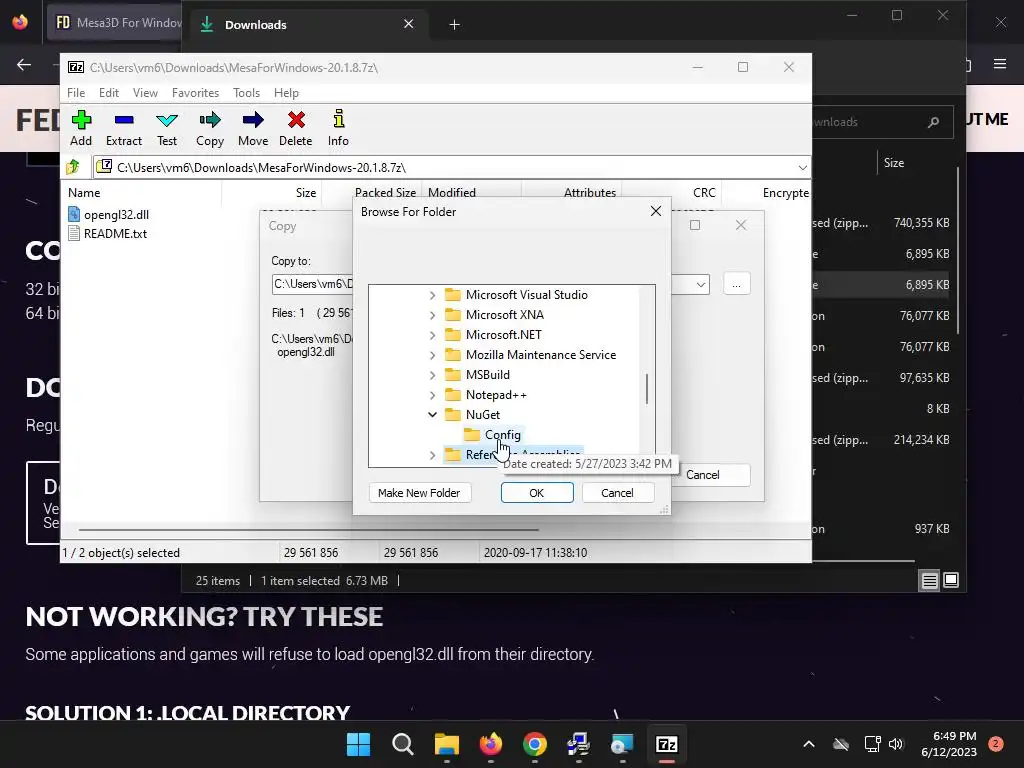Switch to 7-Zip taskbar icon

pos(666,744)
